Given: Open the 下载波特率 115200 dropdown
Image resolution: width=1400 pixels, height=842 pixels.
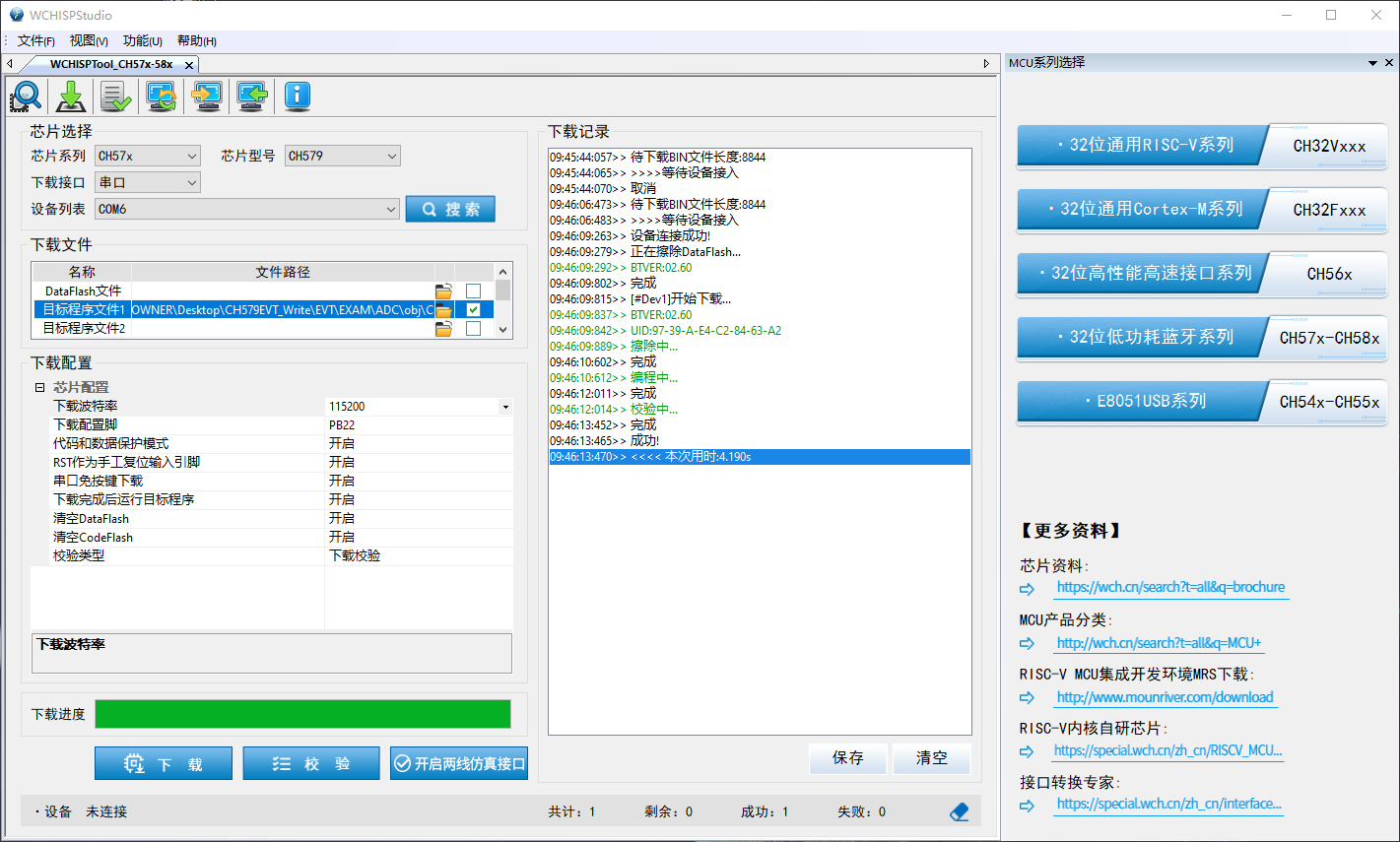Looking at the screenshot, I should pos(505,407).
